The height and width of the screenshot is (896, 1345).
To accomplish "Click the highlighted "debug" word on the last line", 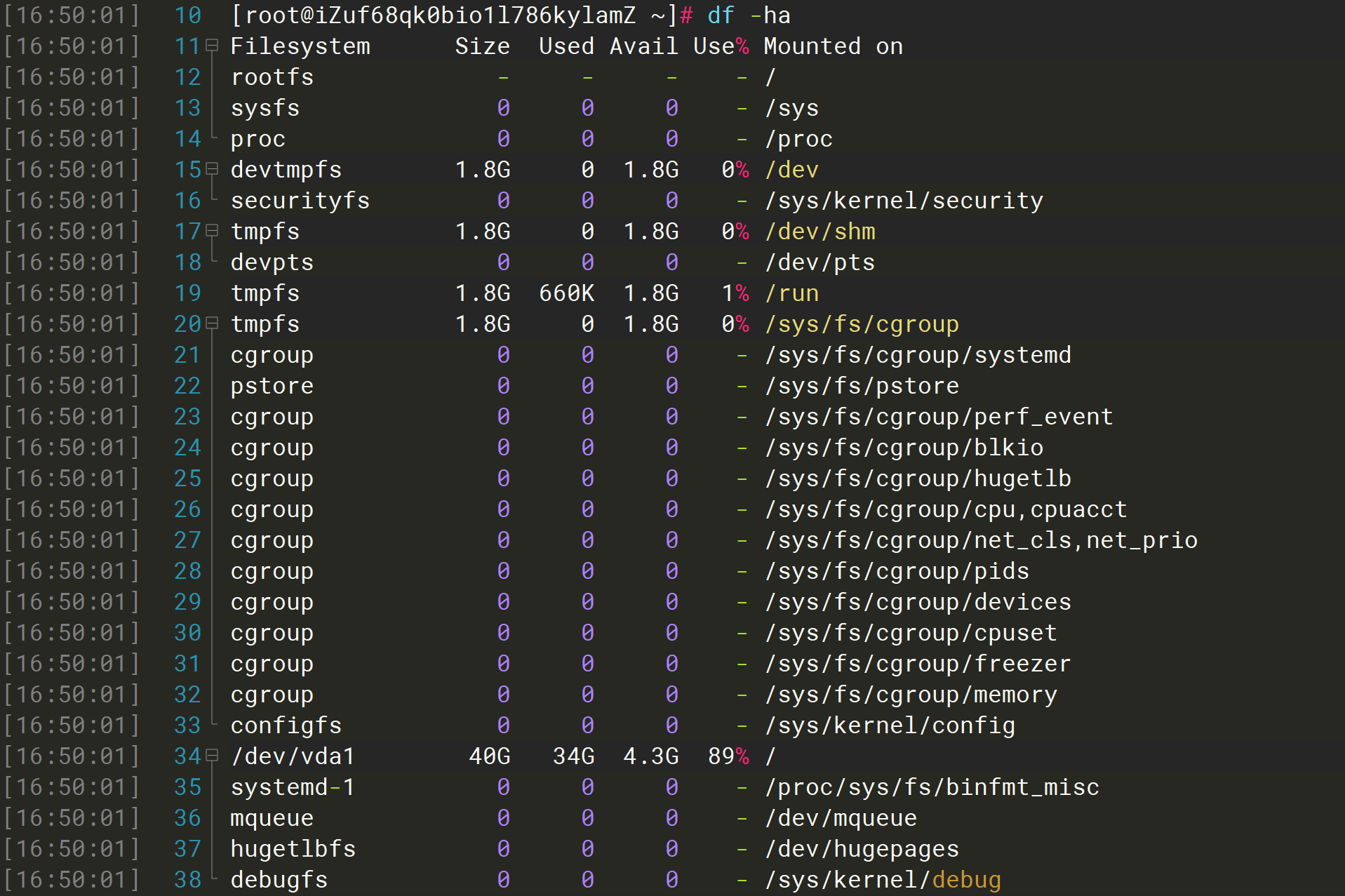I will (966, 880).
